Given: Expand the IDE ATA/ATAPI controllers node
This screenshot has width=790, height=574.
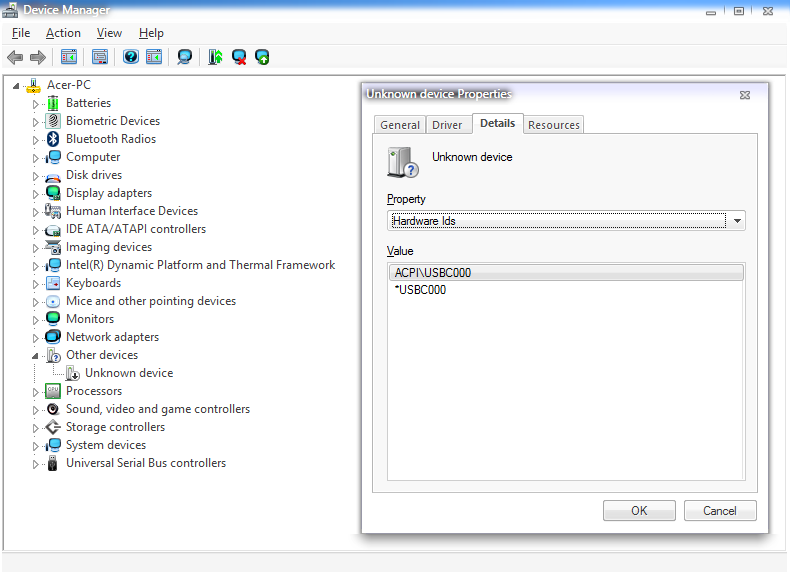Looking at the screenshot, I should coord(35,230).
